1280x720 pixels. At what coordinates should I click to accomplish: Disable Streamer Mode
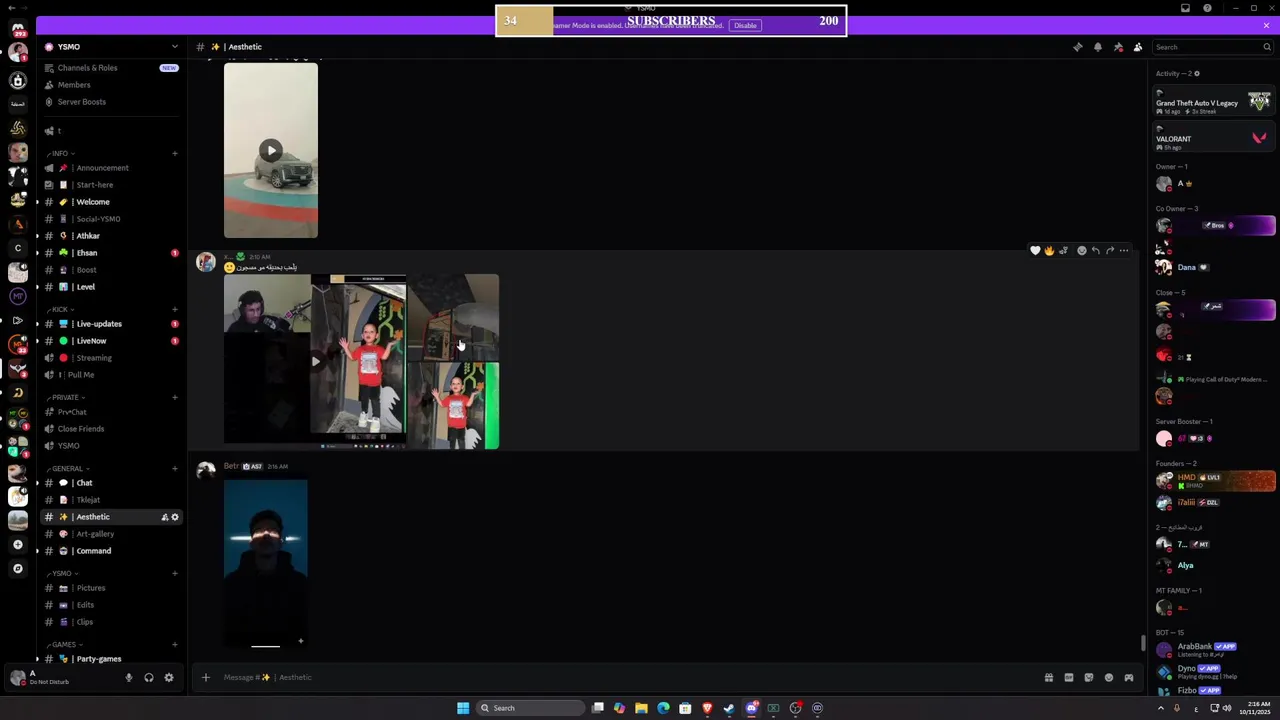pyautogui.click(x=745, y=25)
